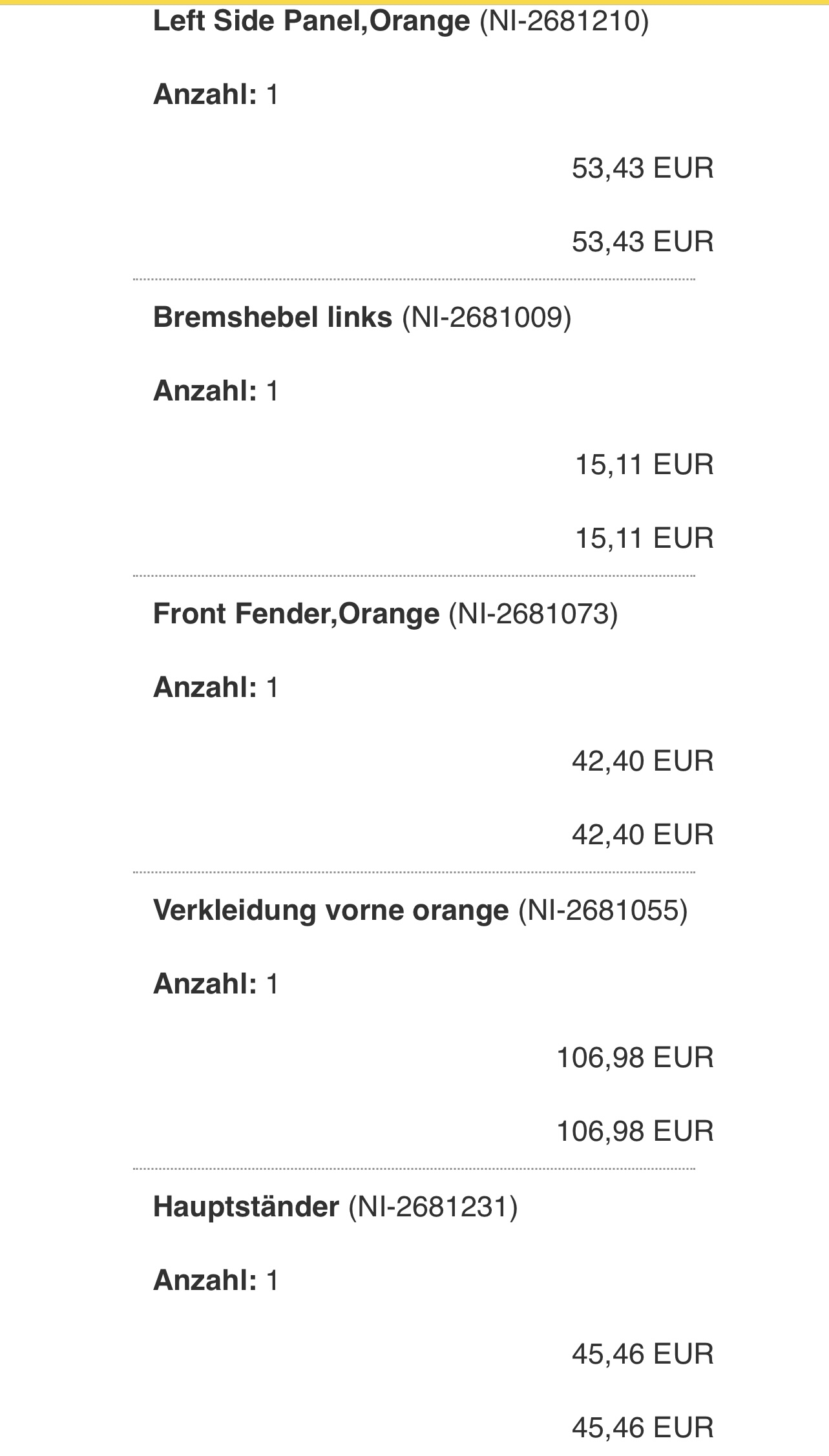Click article number NI-2681073
829x1456 pixels.
click(533, 614)
